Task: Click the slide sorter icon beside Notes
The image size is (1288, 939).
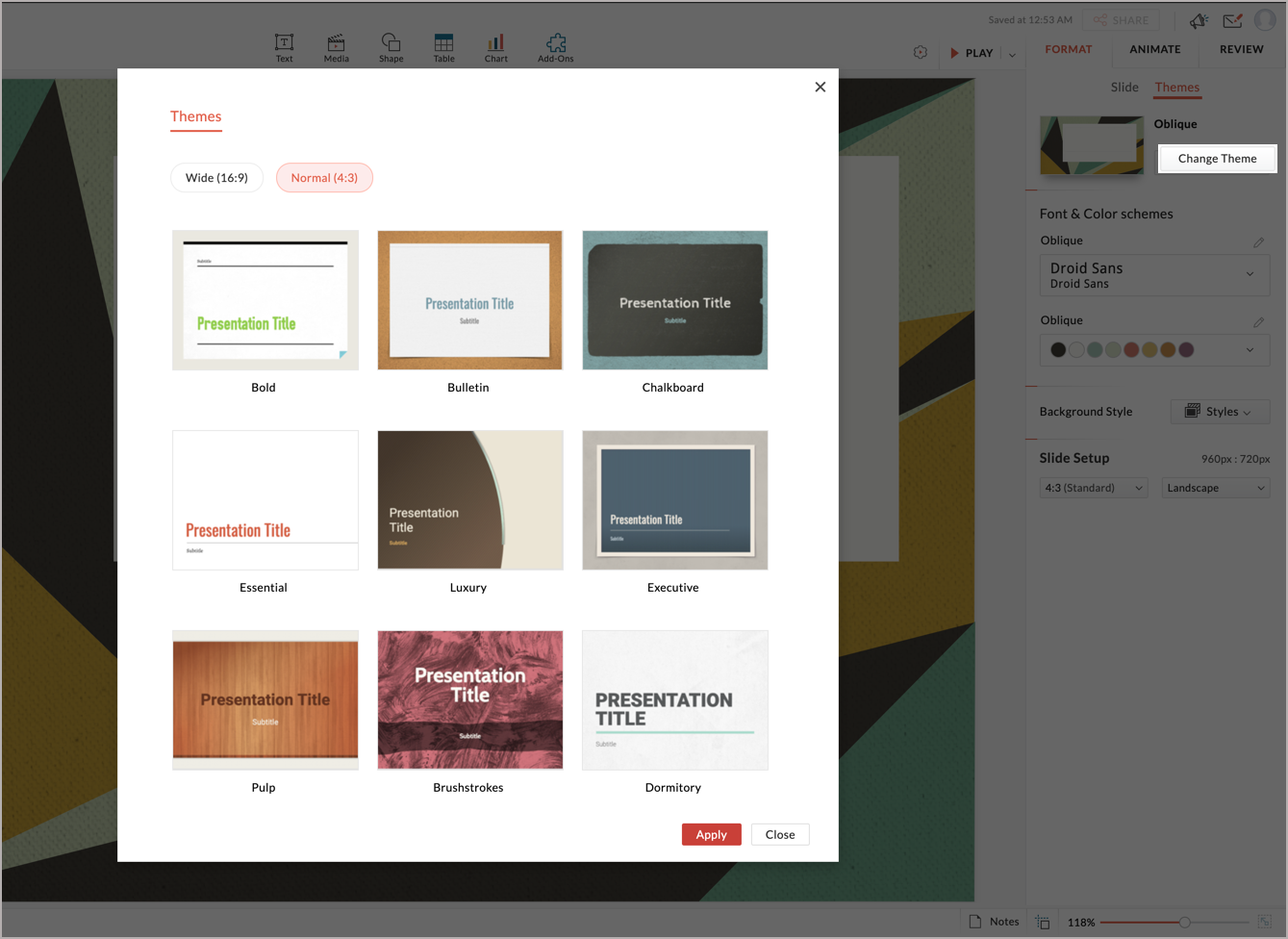Action: [1043, 922]
